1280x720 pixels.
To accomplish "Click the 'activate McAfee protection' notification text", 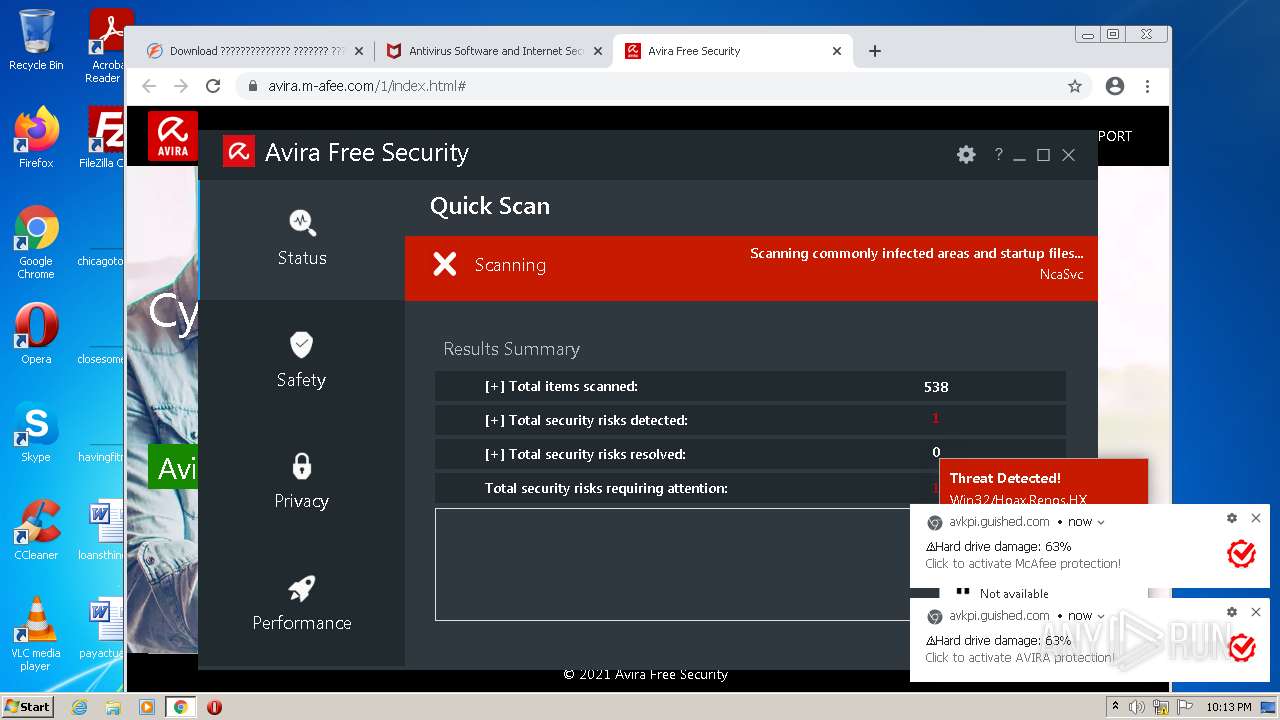I will 1023,563.
